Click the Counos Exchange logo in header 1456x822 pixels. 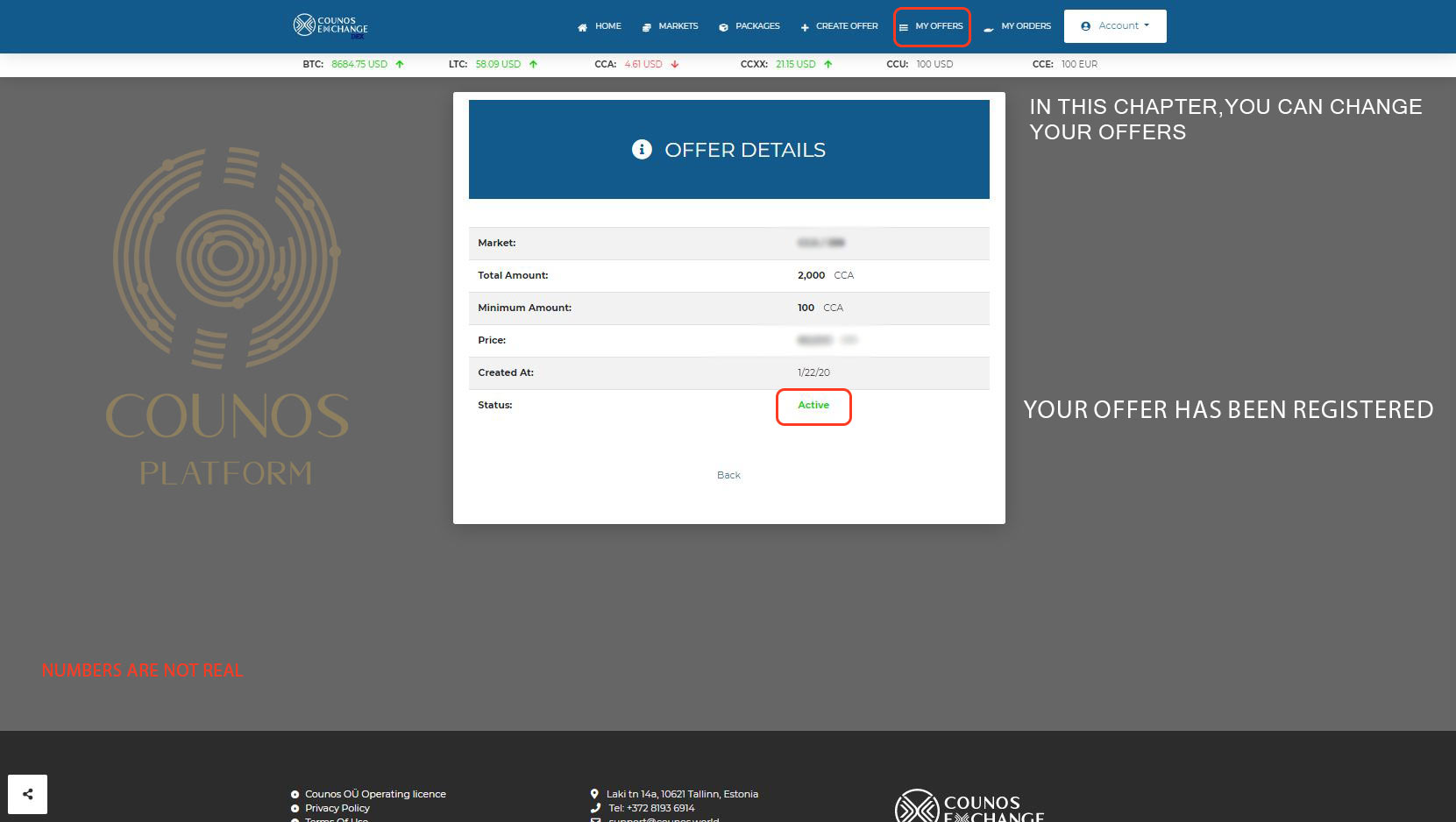point(330,25)
